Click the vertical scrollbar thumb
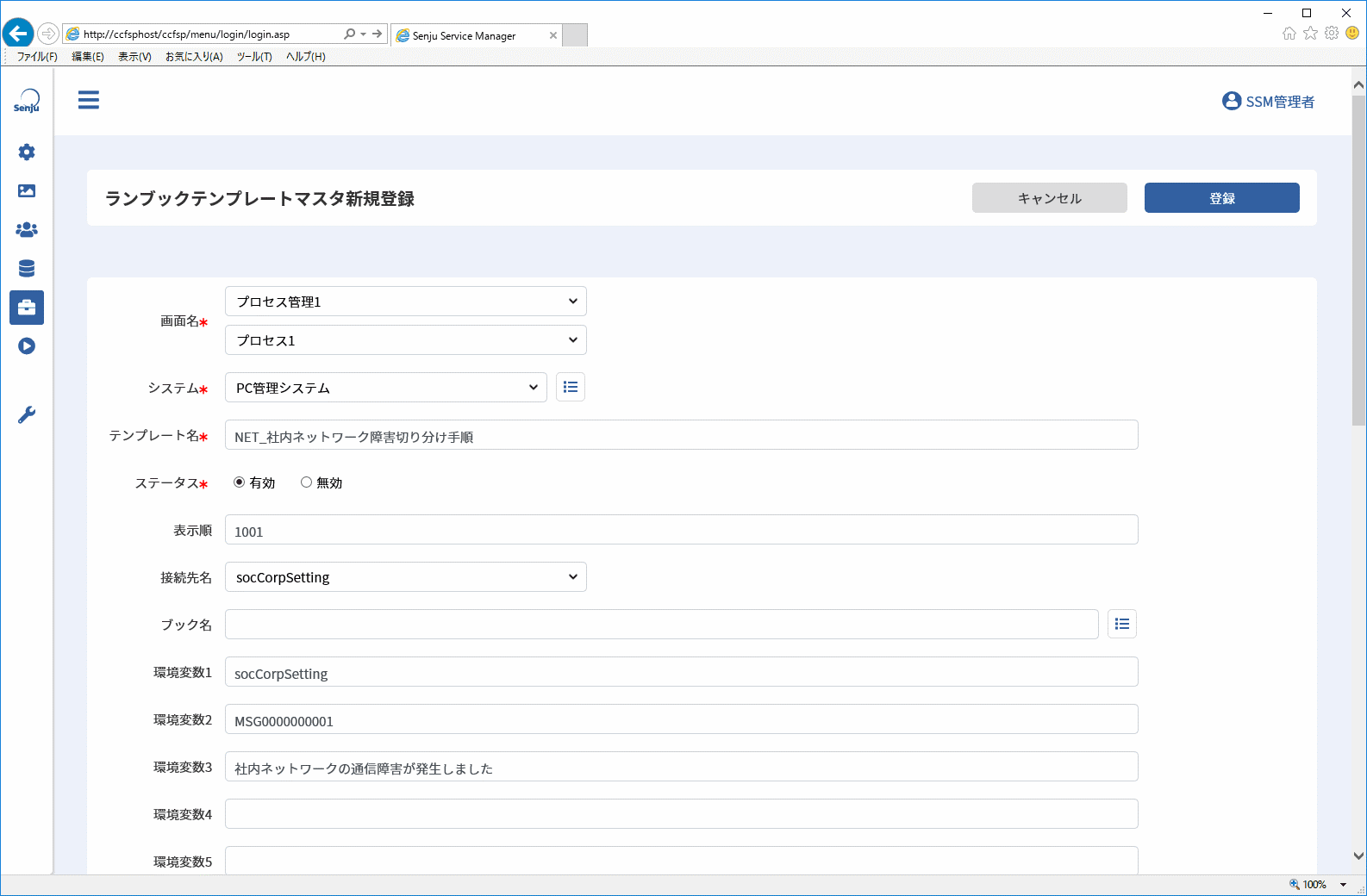Viewport: 1367px width, 896px height. click(1359, 260)
